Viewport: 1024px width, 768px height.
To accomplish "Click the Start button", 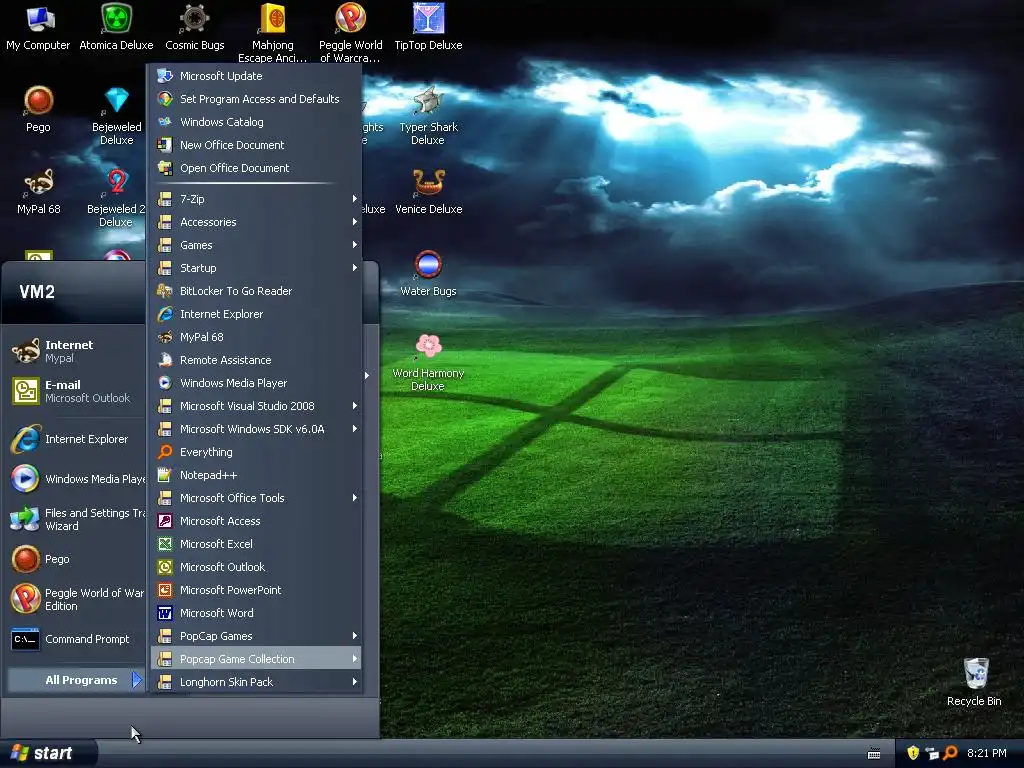I will pyautogui.click(x=48, y=753).
